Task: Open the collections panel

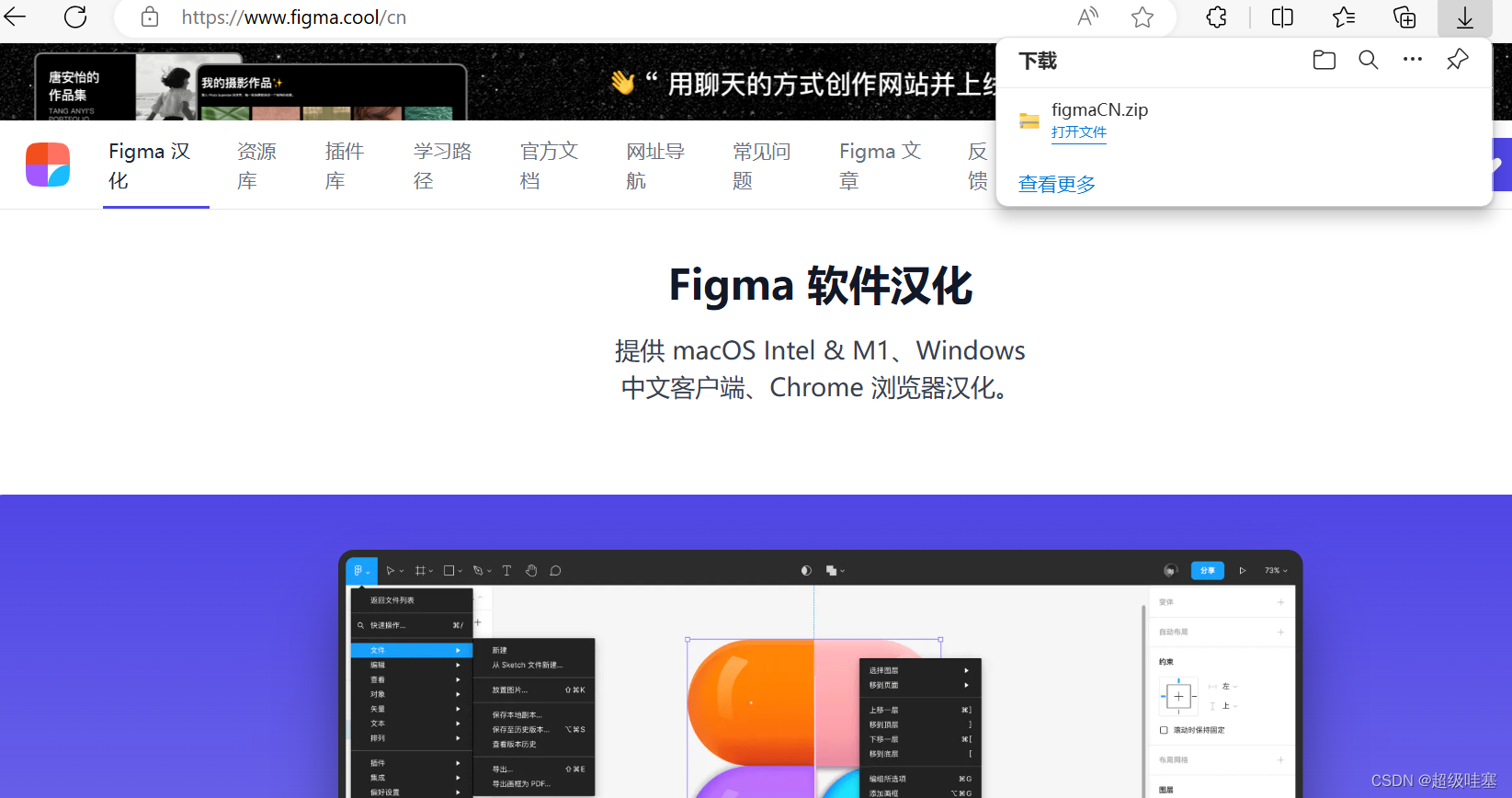Action: (x=1404, y=17)
